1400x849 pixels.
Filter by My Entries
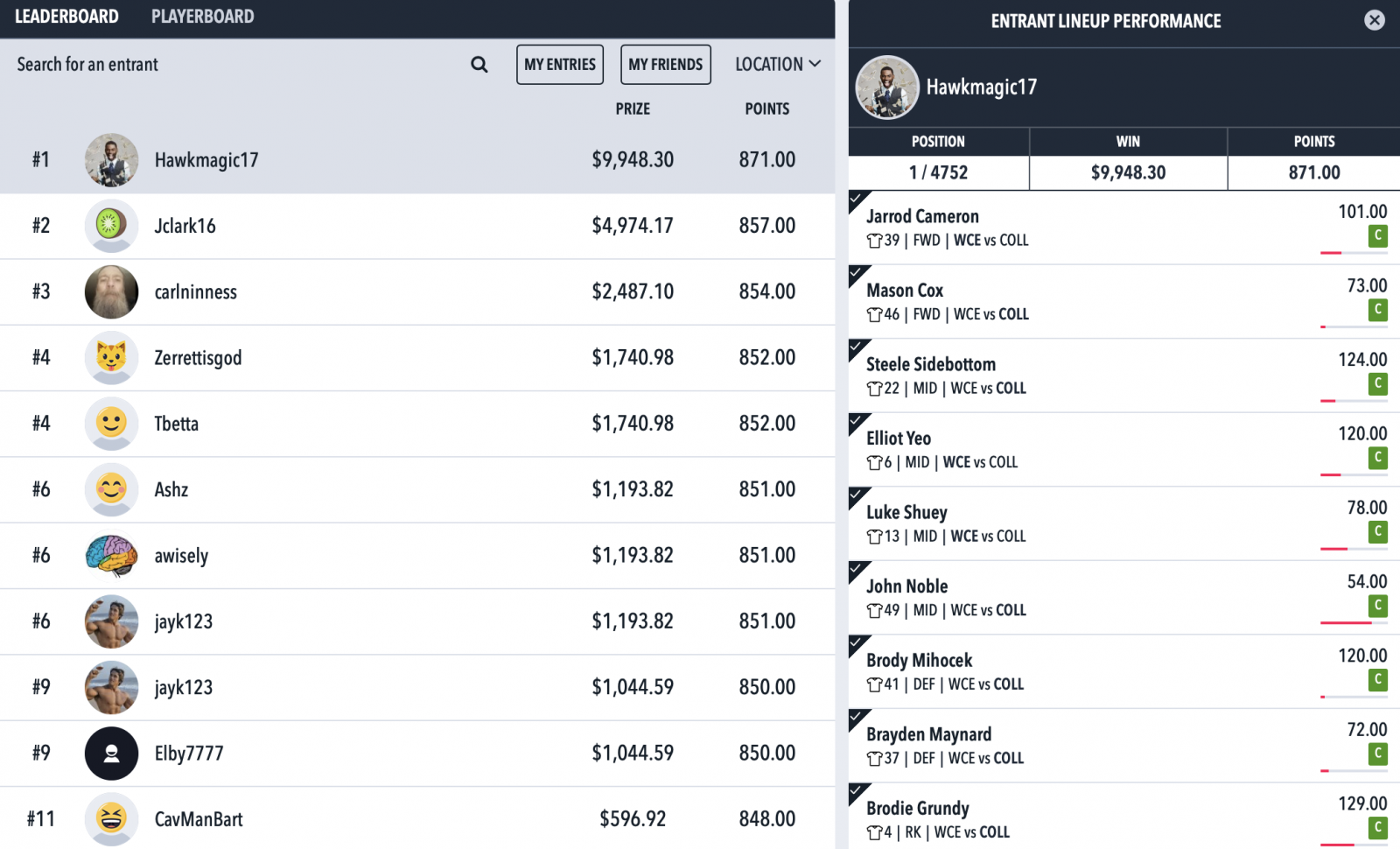(x=560, y=65)
